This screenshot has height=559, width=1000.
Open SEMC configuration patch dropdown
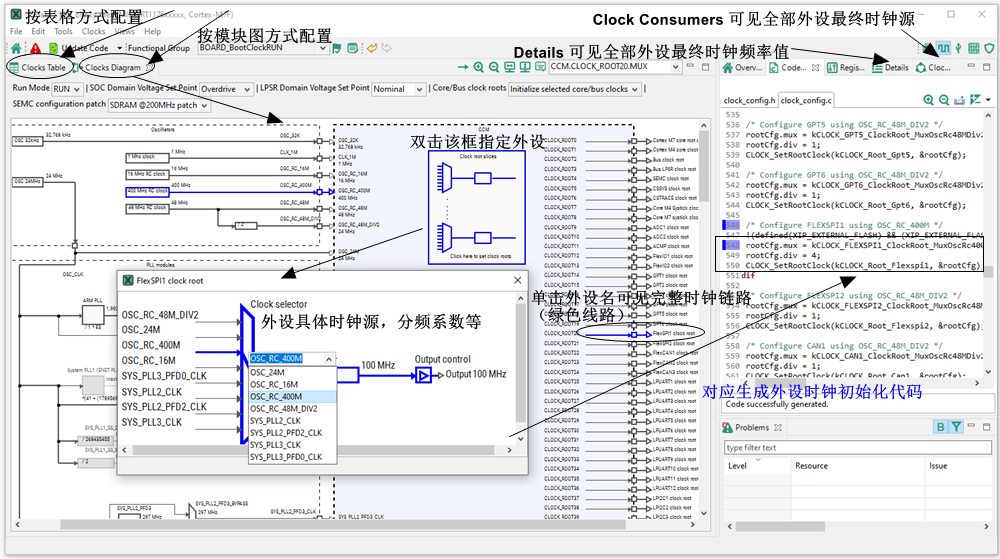pos(159,105)
